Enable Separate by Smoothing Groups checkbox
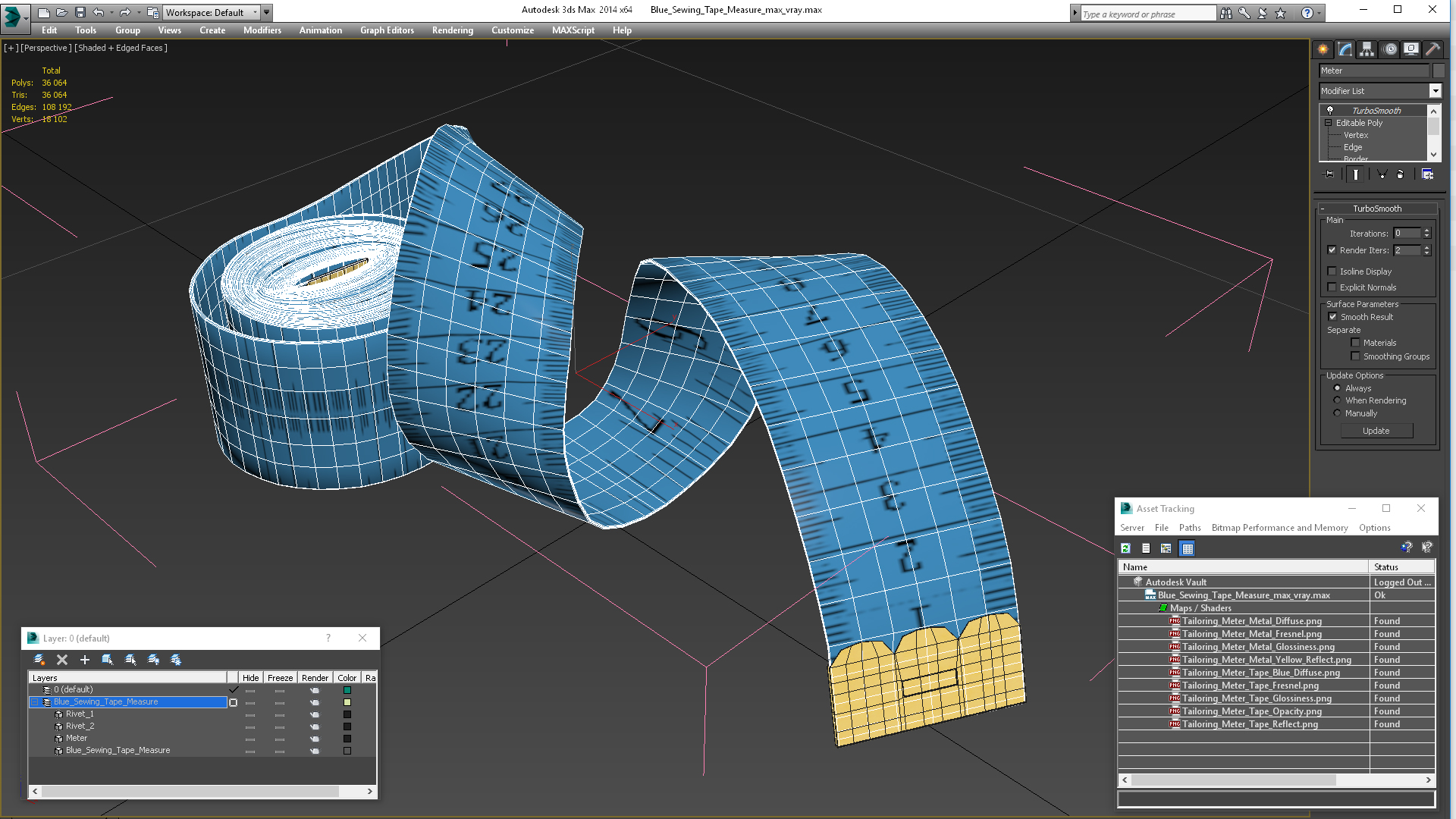 [1355, 356]
